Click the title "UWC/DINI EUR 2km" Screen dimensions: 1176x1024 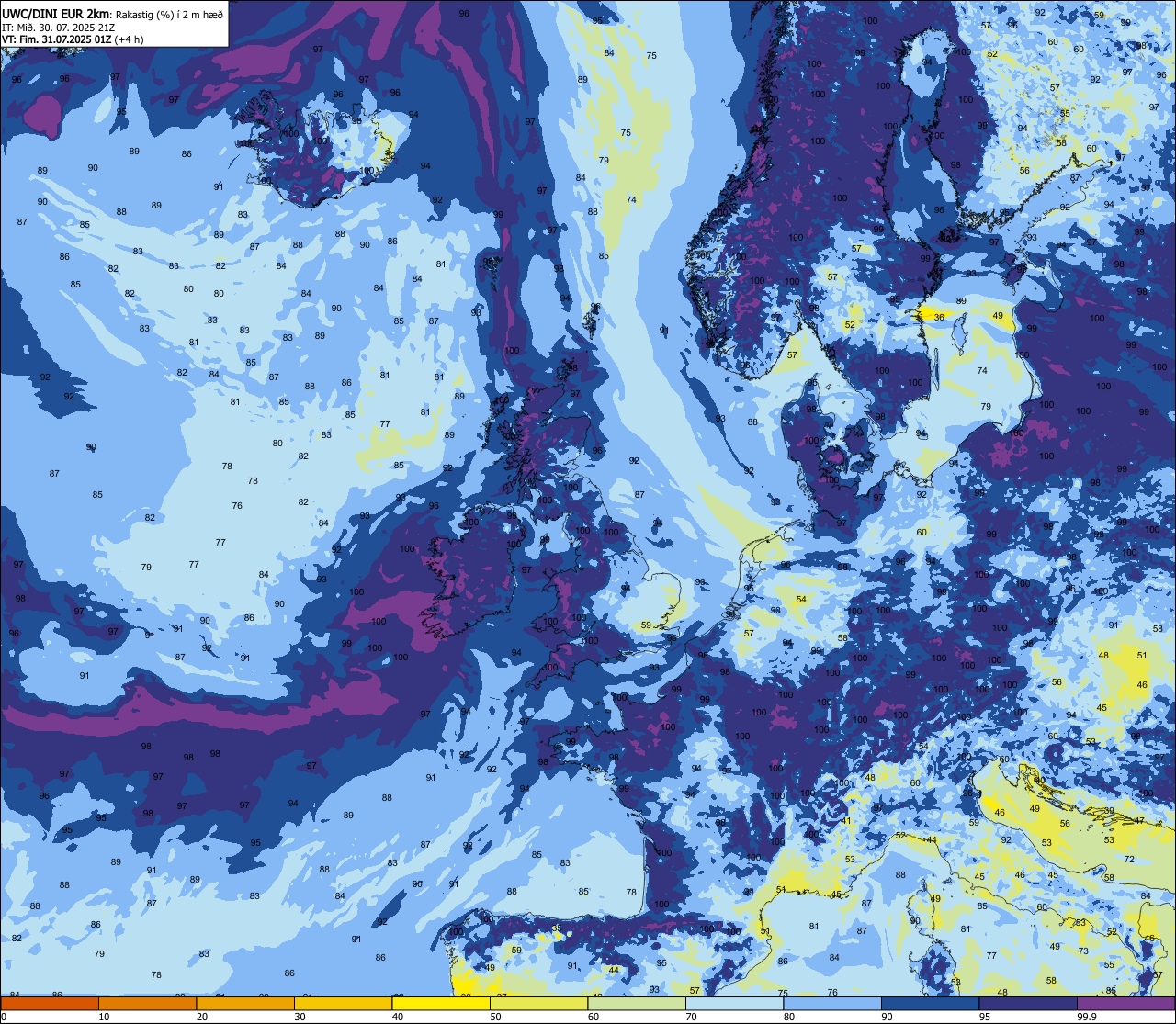tap(56, 13)
